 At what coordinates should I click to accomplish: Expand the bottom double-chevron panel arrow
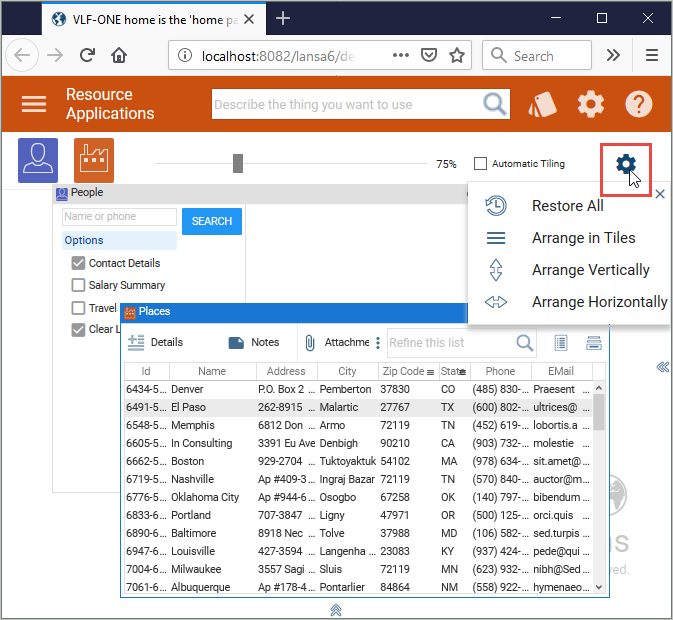[336, 609]
